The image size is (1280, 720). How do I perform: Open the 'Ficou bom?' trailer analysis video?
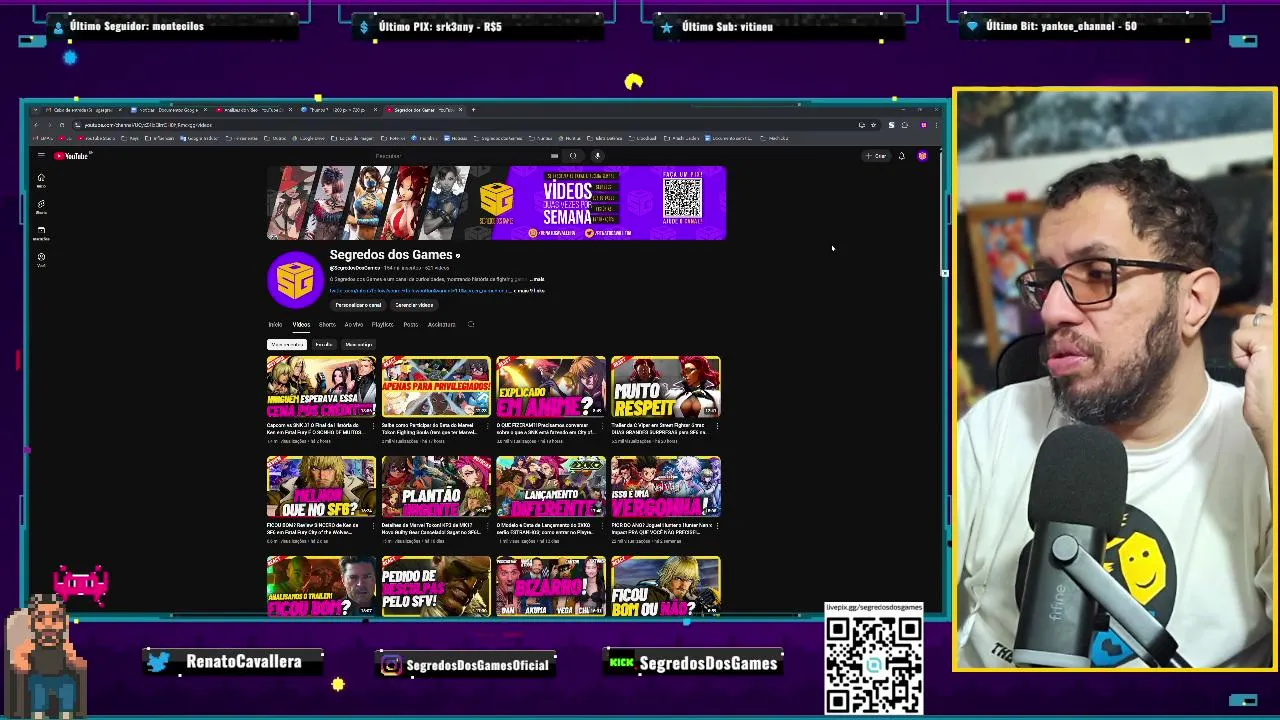pyautogui.click(x=321, y=586)
